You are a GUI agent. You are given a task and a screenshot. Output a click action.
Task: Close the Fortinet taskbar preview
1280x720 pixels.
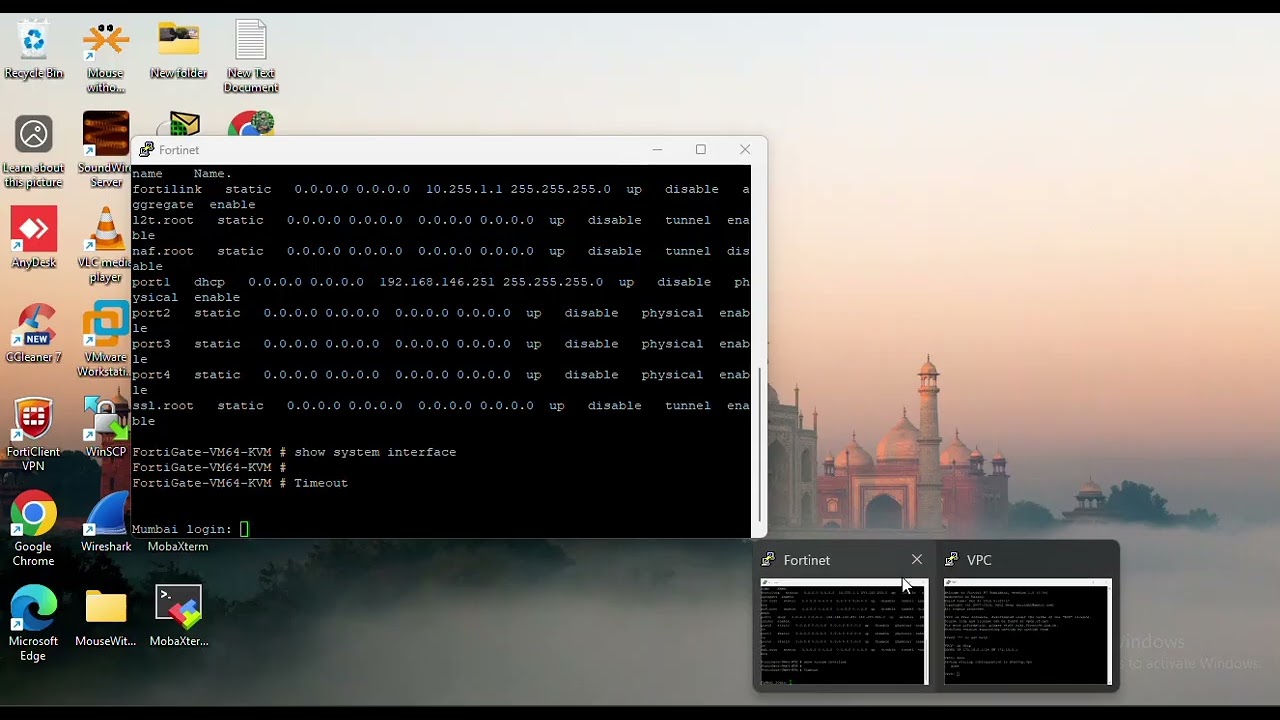(917, 559)
